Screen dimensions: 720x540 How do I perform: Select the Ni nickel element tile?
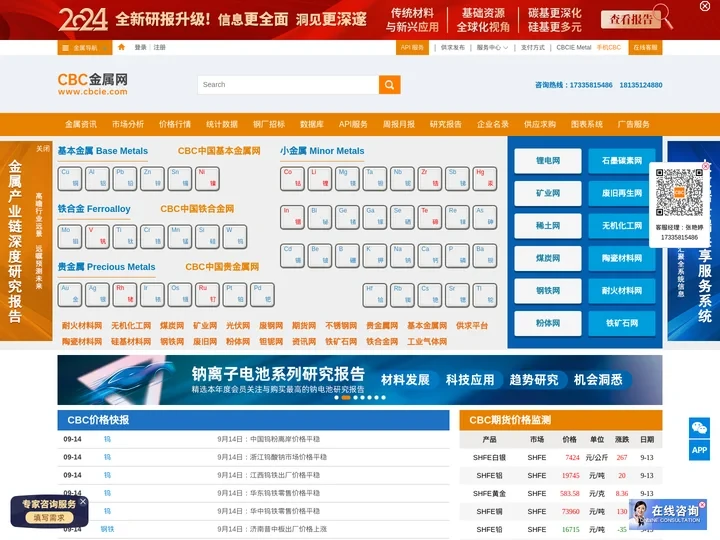(208, 179)
